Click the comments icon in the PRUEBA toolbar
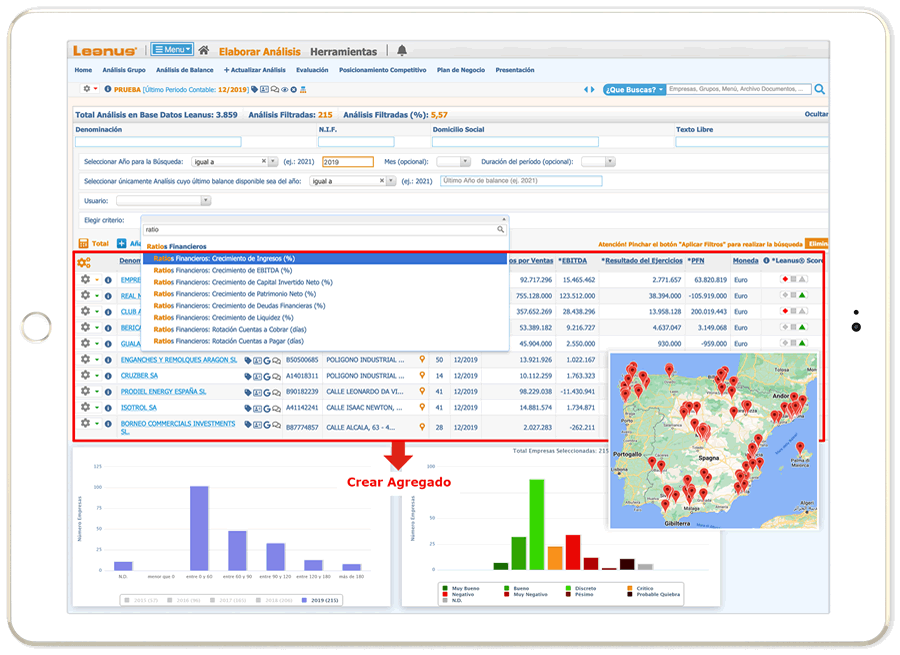900x655 pixels. point(275,90)
